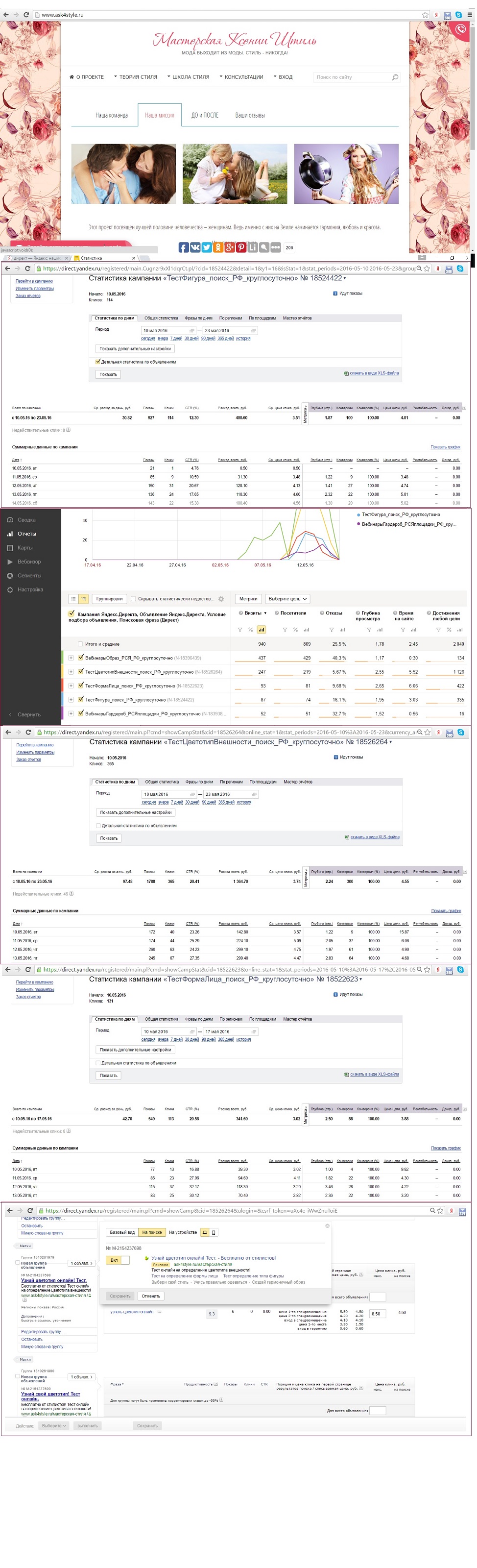Open Настройка in the Metrika sidebar
This screenshot has width=477, height=1568.
coord(30,591)
